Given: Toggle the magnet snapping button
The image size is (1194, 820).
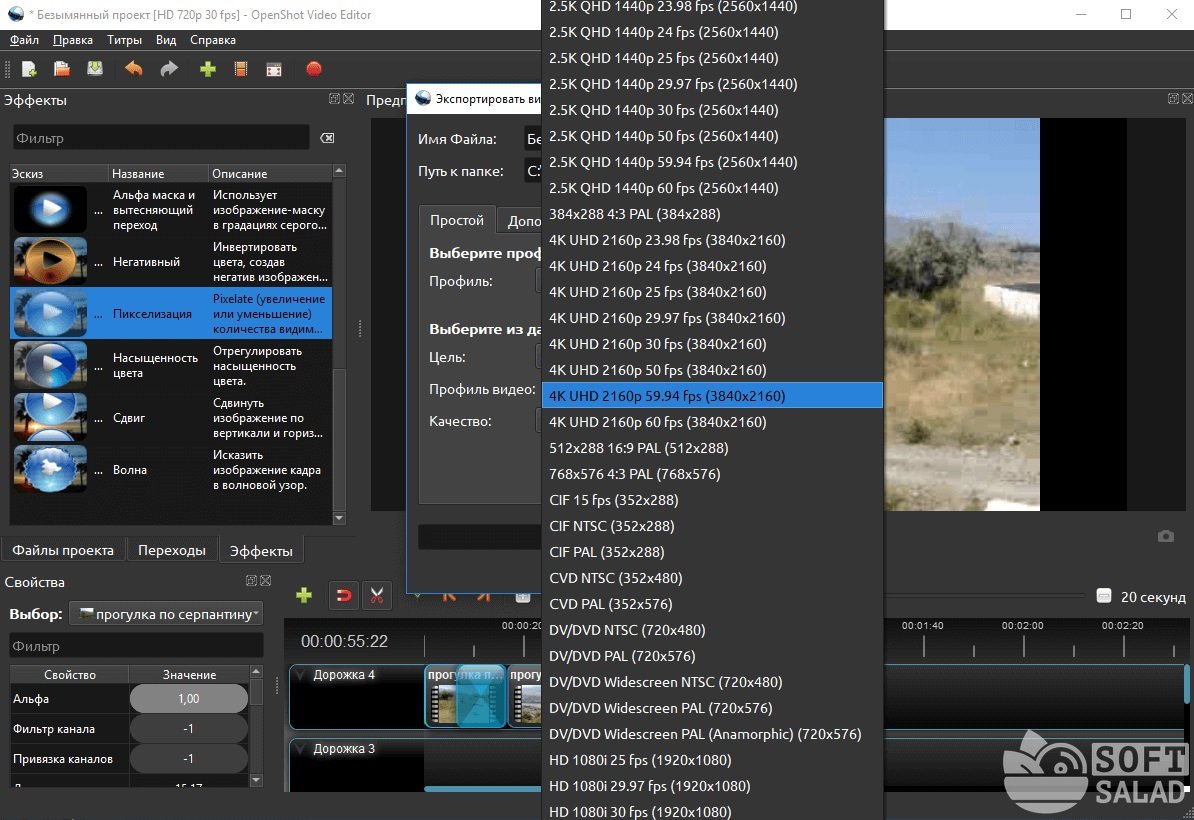Looking at the screenshot, I should [x=342, y=595].
